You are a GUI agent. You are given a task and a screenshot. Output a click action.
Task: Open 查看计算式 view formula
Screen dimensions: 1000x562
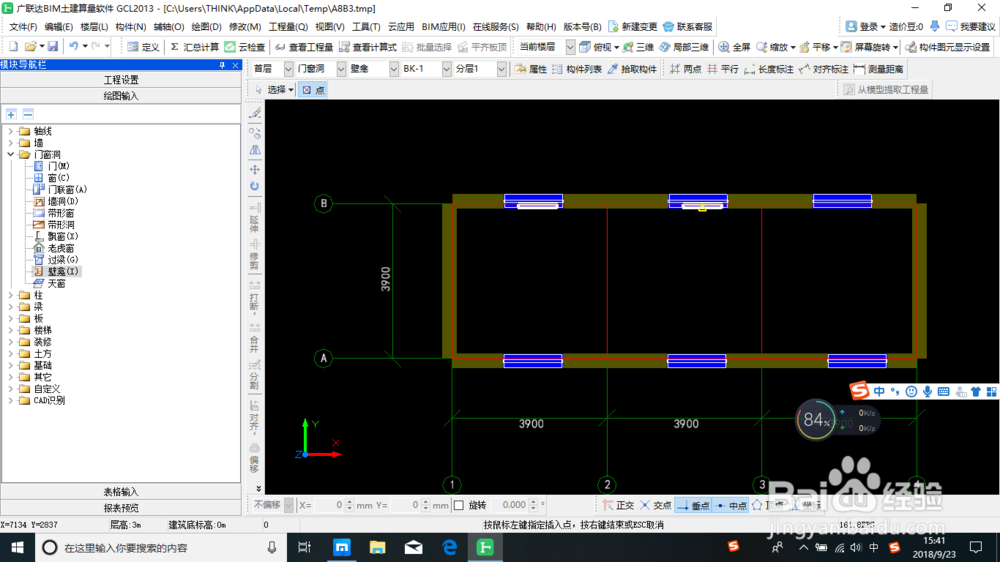tap(368, 47)
